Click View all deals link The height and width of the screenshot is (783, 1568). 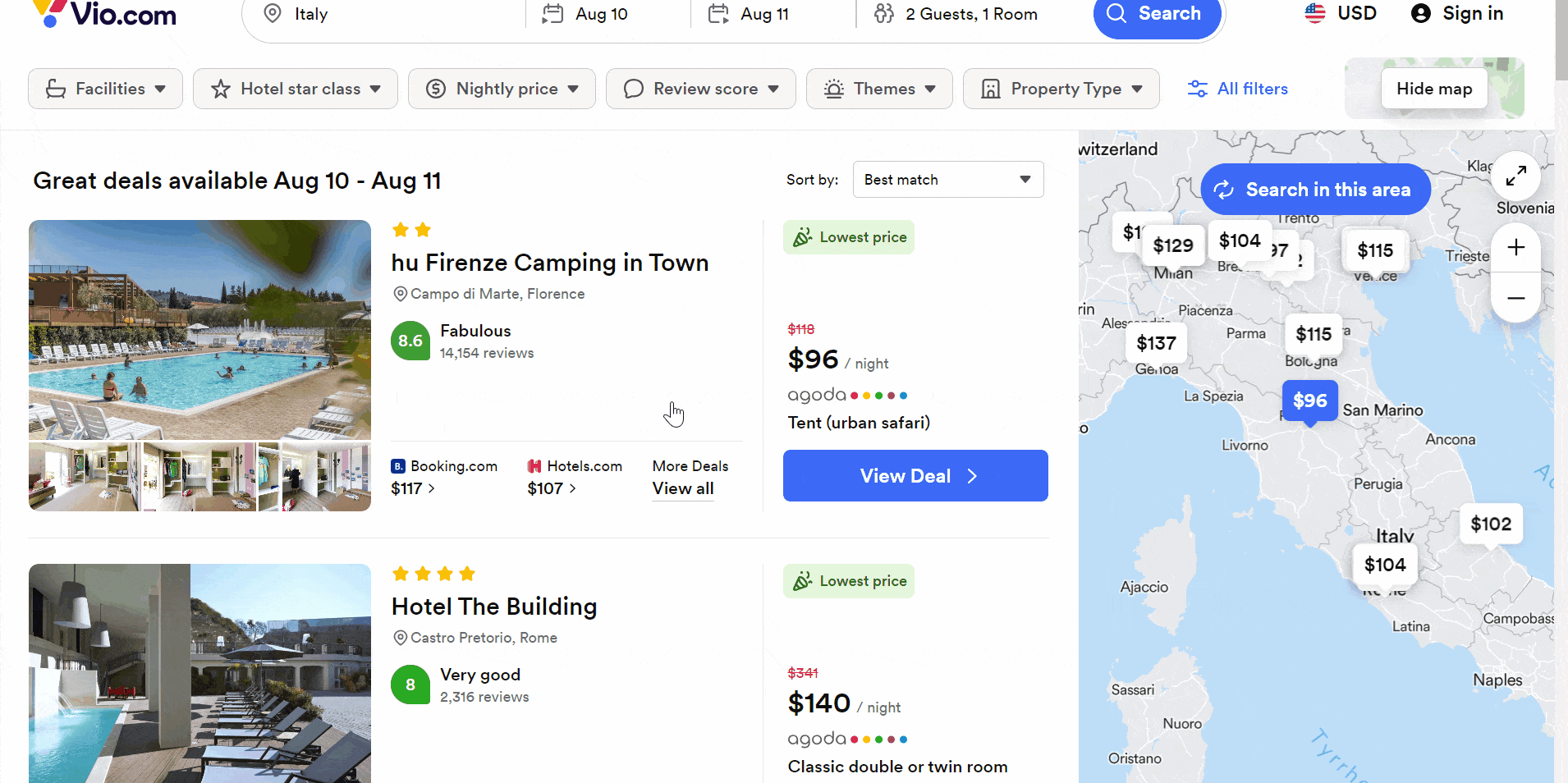point(683,488)
